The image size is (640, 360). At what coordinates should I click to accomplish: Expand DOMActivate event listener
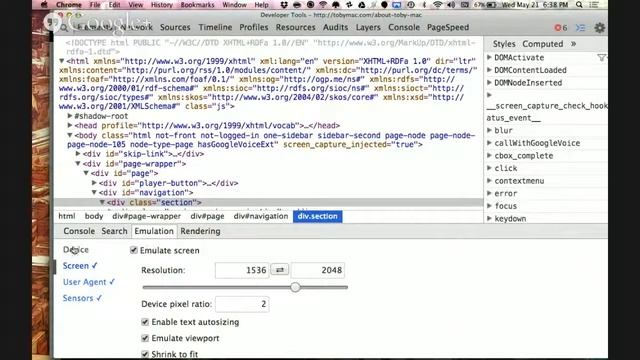click(x=489, y=58)
